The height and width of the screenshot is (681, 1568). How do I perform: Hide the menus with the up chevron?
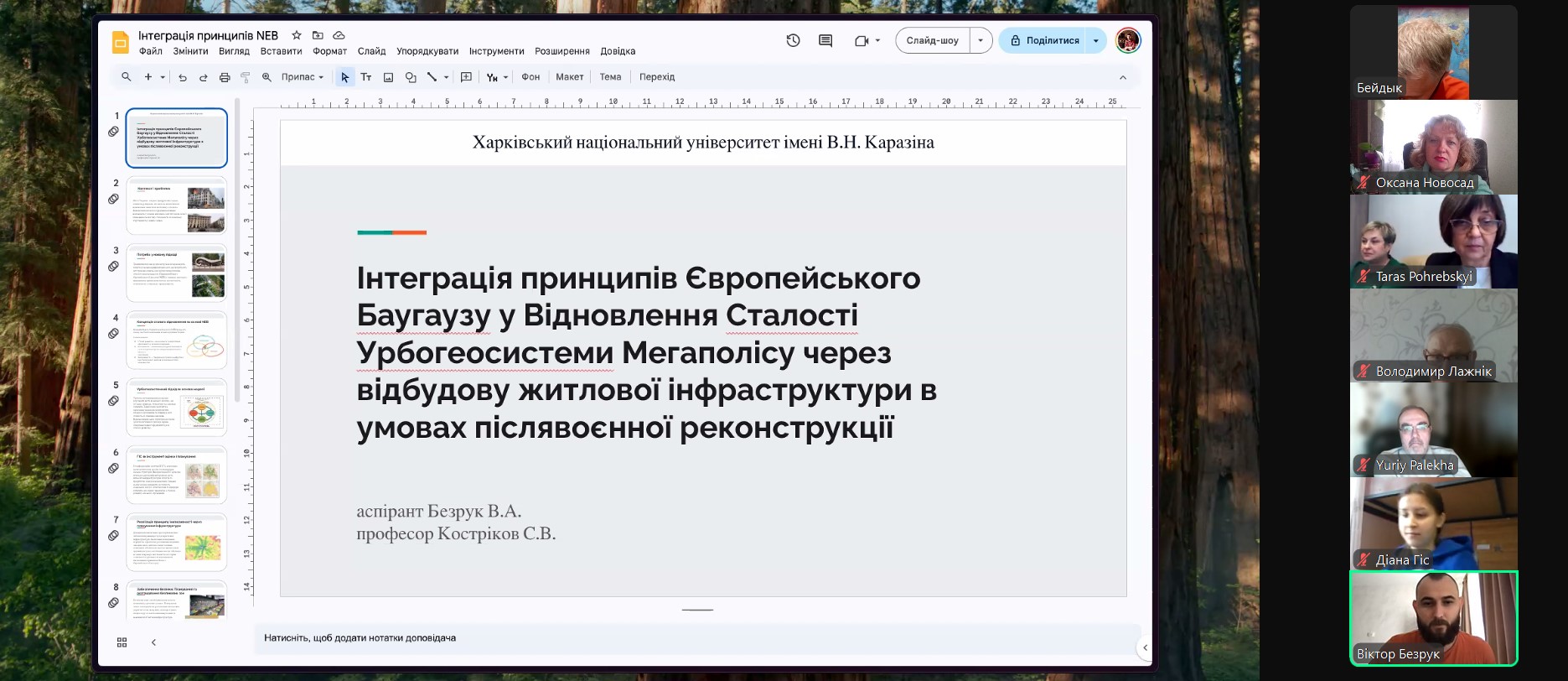1123,77
